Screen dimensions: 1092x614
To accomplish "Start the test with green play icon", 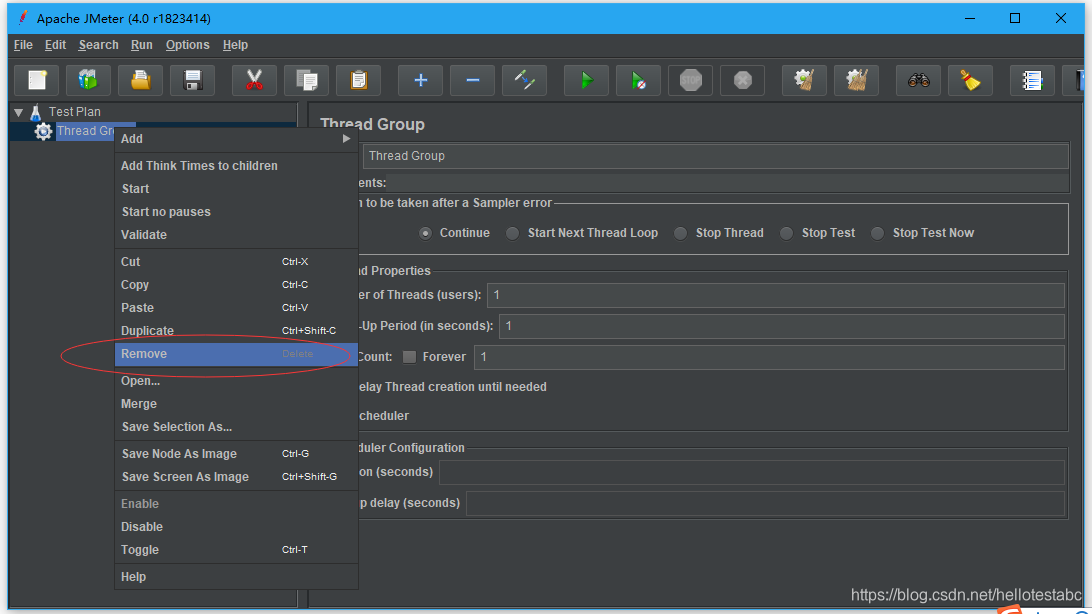I will (x=586, y=81).
